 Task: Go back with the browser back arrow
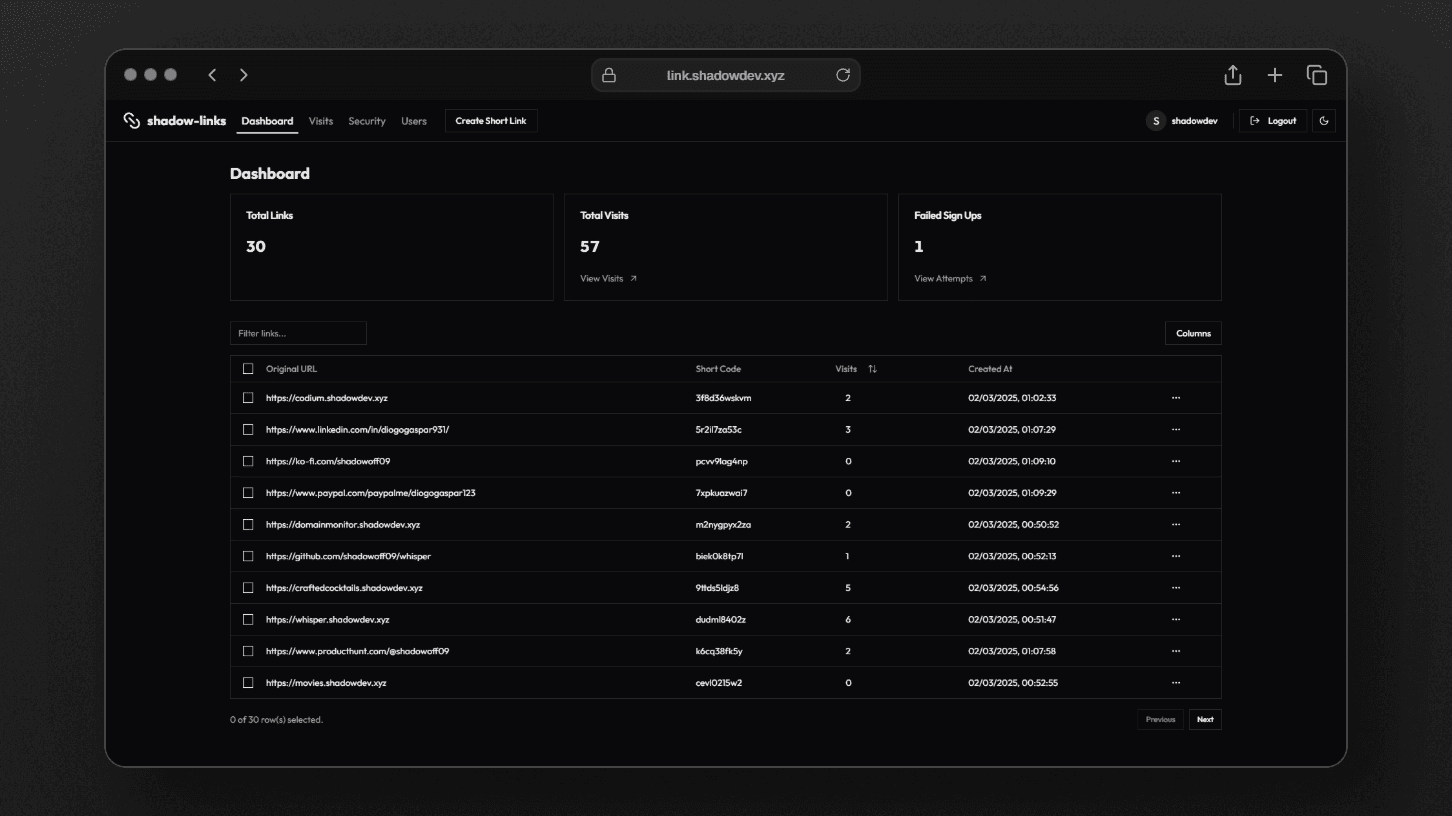(212, 75)
